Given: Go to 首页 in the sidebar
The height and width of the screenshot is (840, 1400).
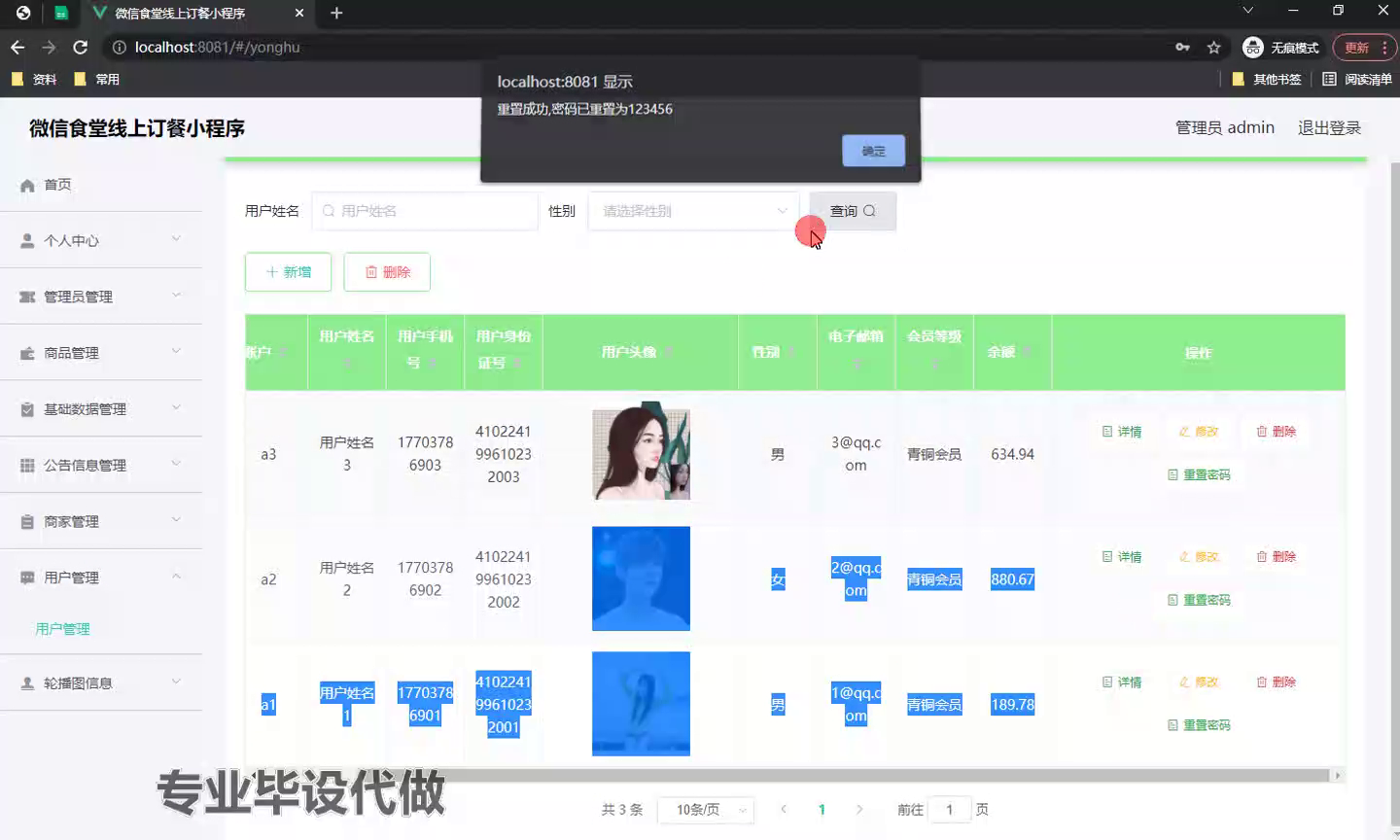Looking at the screenshot, I should click(101, 185).
